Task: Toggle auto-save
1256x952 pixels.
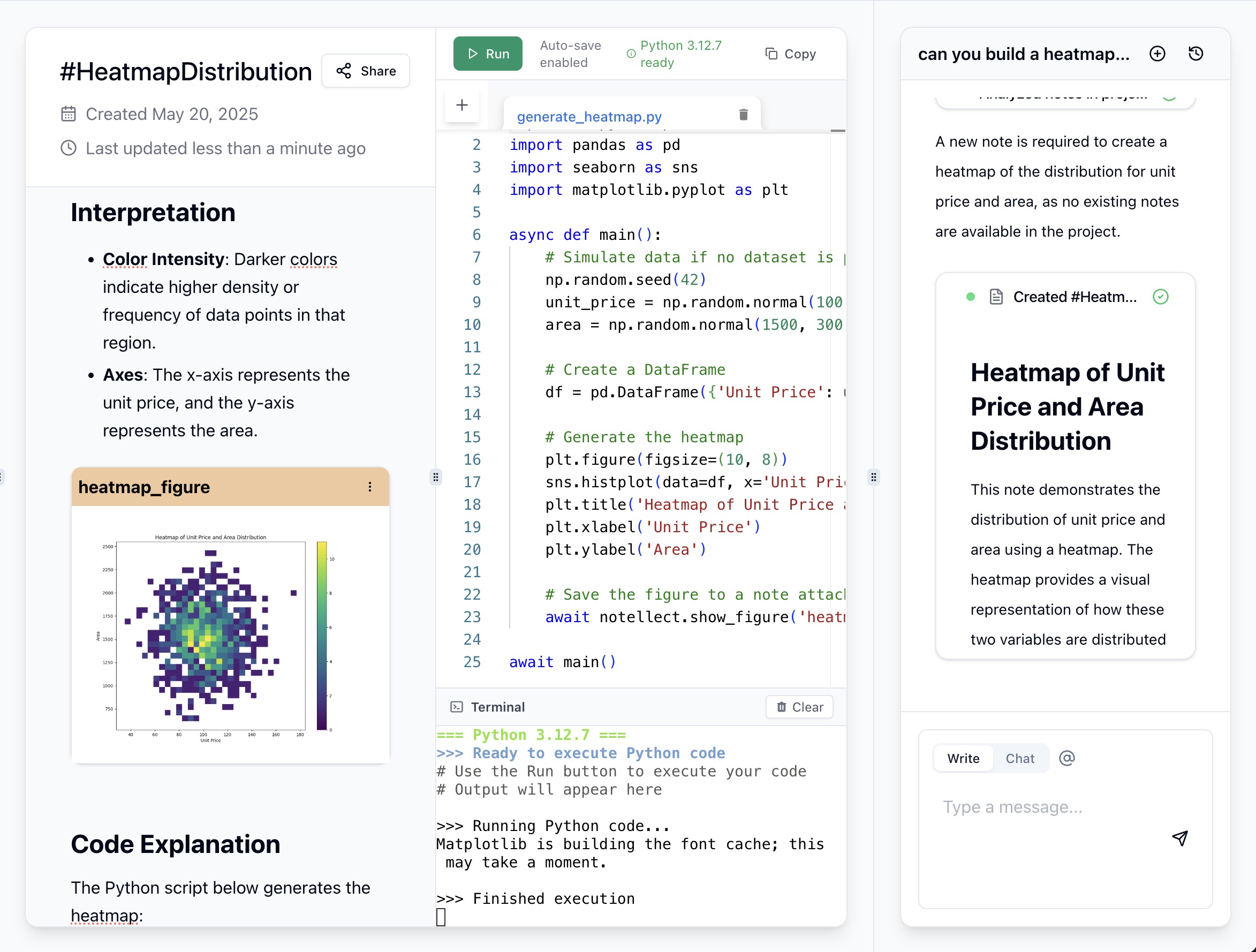Action: [570, 54]
